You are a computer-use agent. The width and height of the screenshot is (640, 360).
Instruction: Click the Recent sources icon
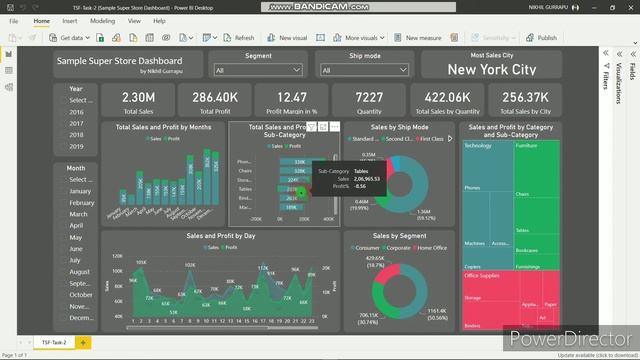182,38
